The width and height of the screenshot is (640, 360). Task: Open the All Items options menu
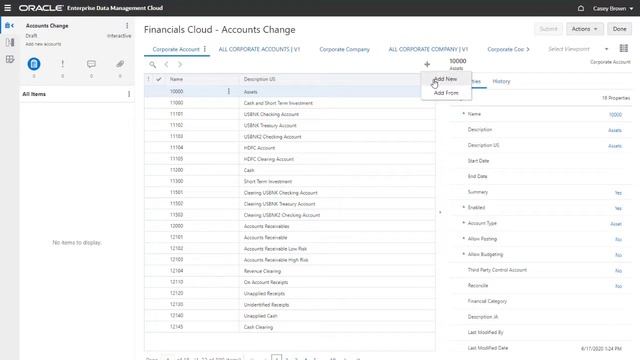(129, 94)
